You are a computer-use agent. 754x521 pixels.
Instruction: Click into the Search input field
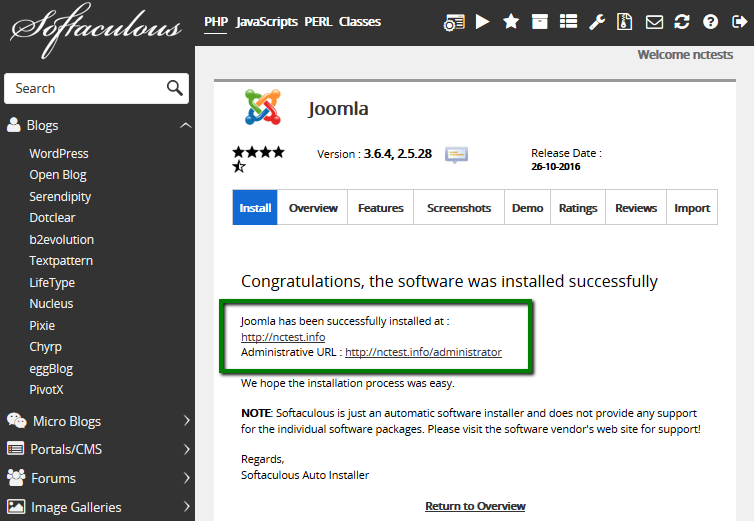[85, 88]
